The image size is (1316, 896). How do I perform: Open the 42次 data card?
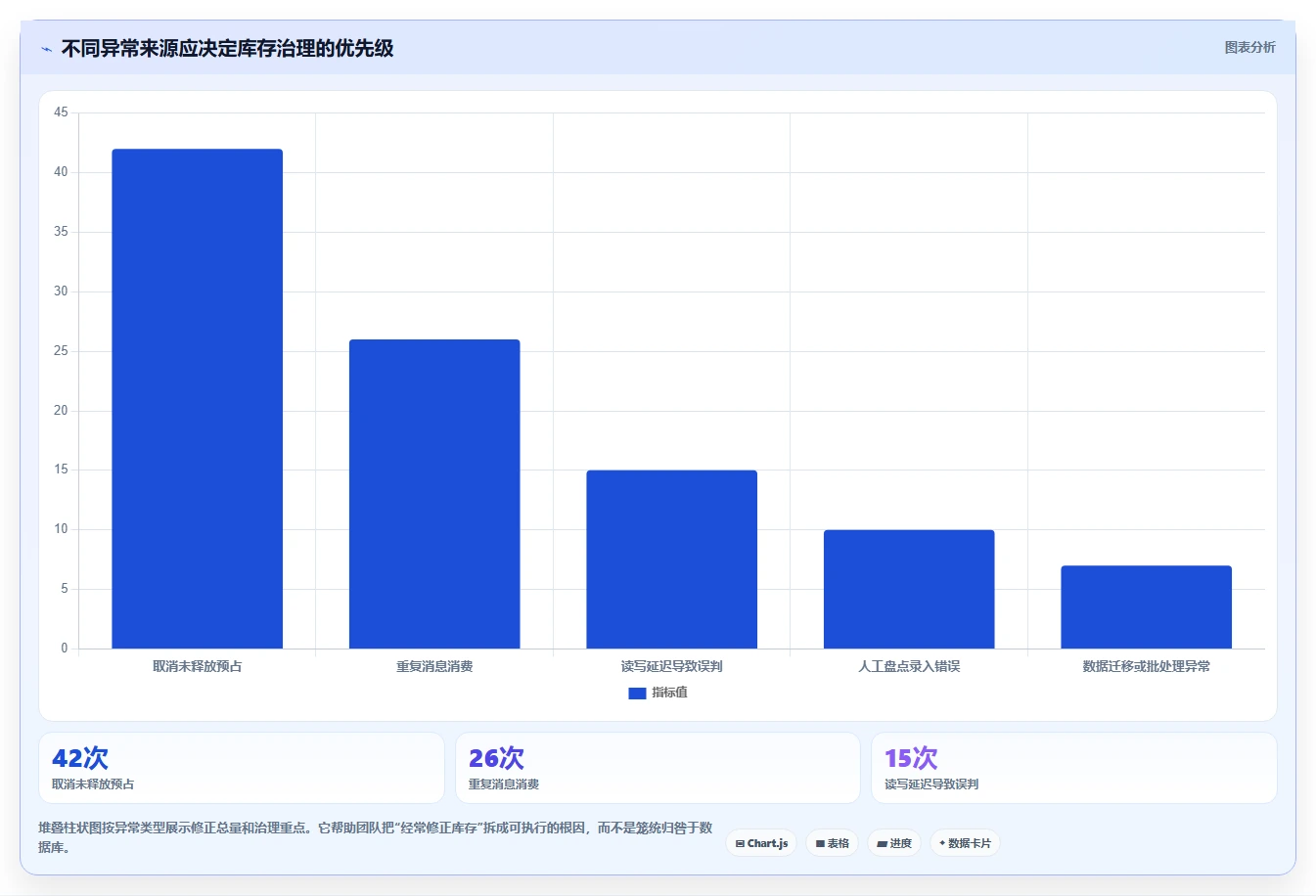(x=242, y=768)
